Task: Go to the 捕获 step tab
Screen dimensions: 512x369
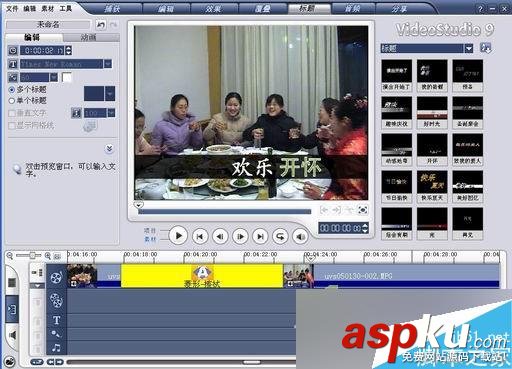Action: [x=112, y=9]
